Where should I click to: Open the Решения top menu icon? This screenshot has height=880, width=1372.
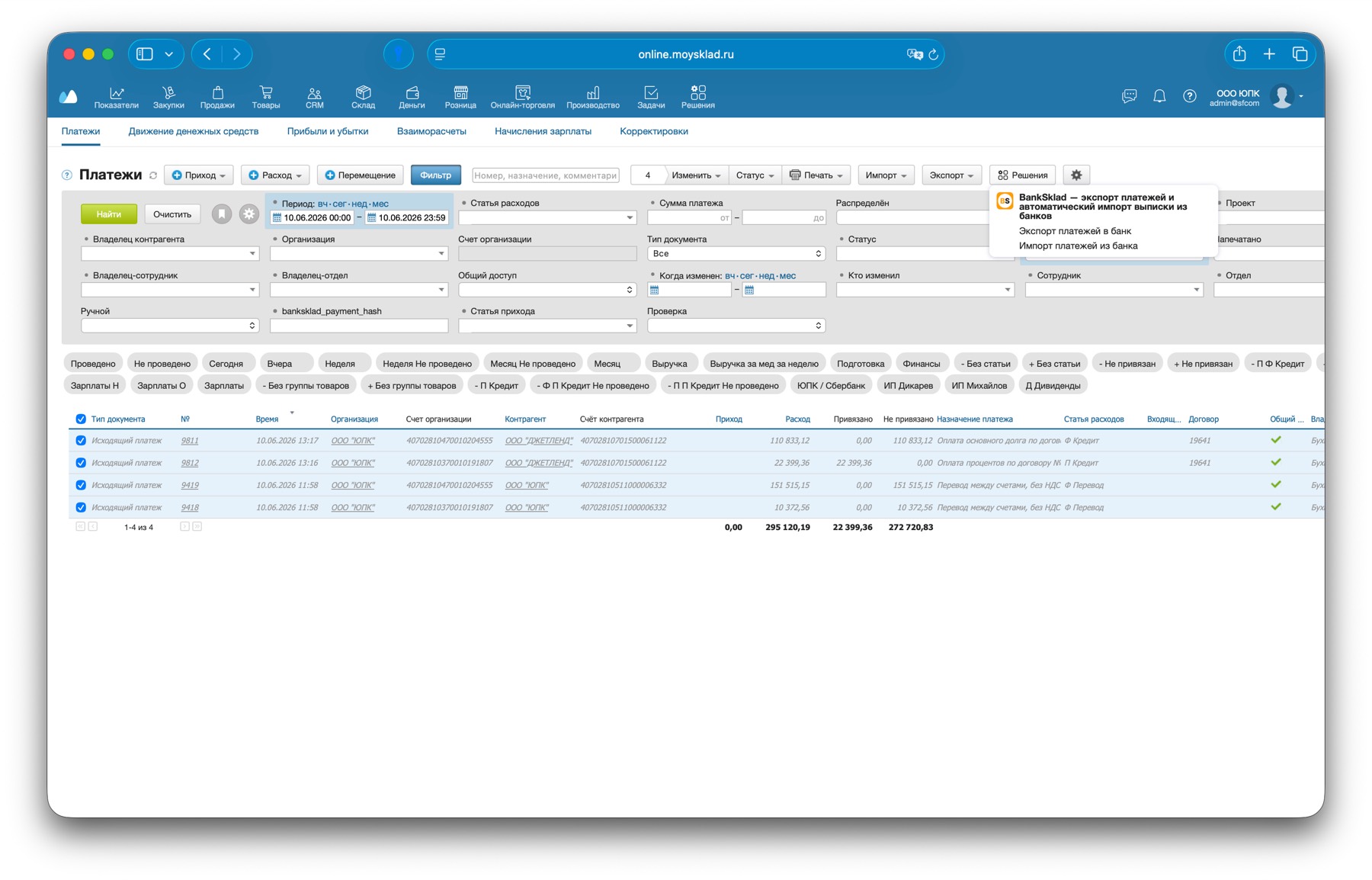pyautogui.click(x=698, y=92)
